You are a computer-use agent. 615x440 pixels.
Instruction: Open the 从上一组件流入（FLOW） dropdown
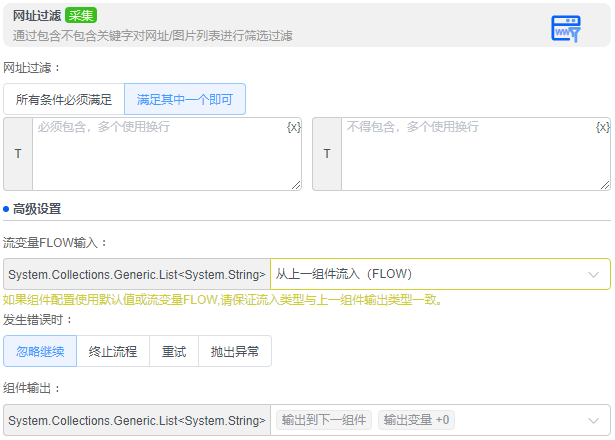pos(440,274)
